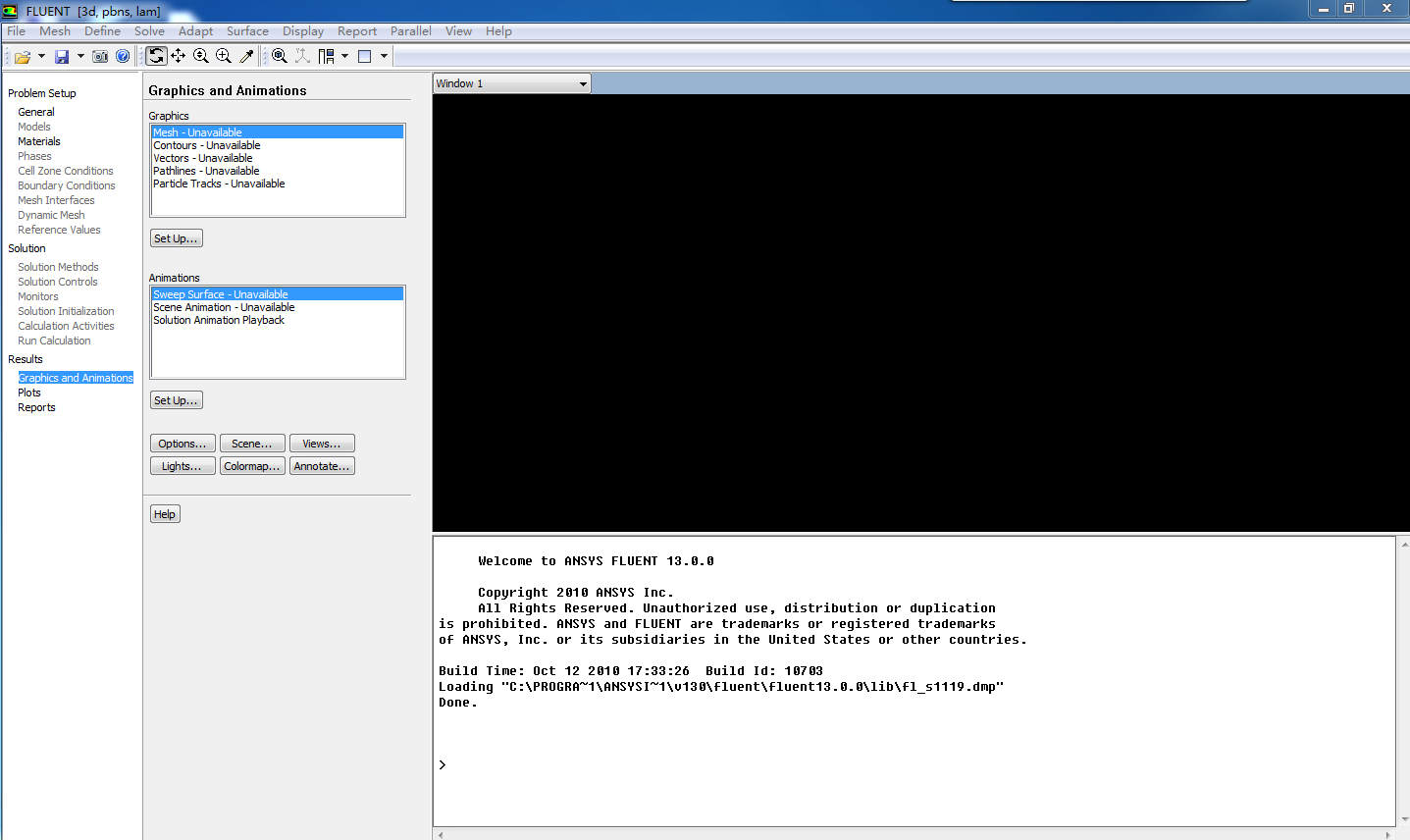Click in the console at the > prompt

(443, 765)
